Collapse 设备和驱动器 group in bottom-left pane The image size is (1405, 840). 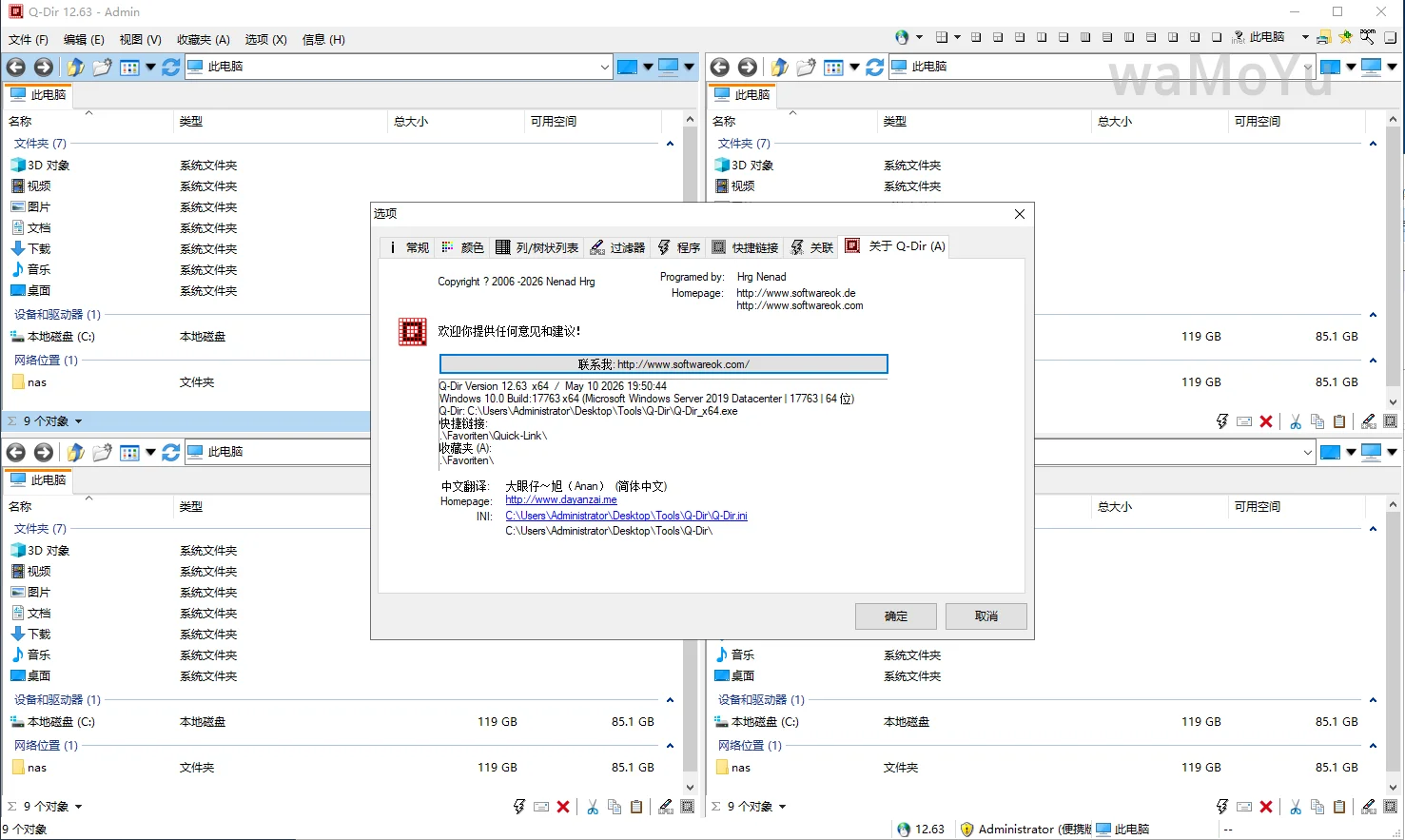coord(670,700)
